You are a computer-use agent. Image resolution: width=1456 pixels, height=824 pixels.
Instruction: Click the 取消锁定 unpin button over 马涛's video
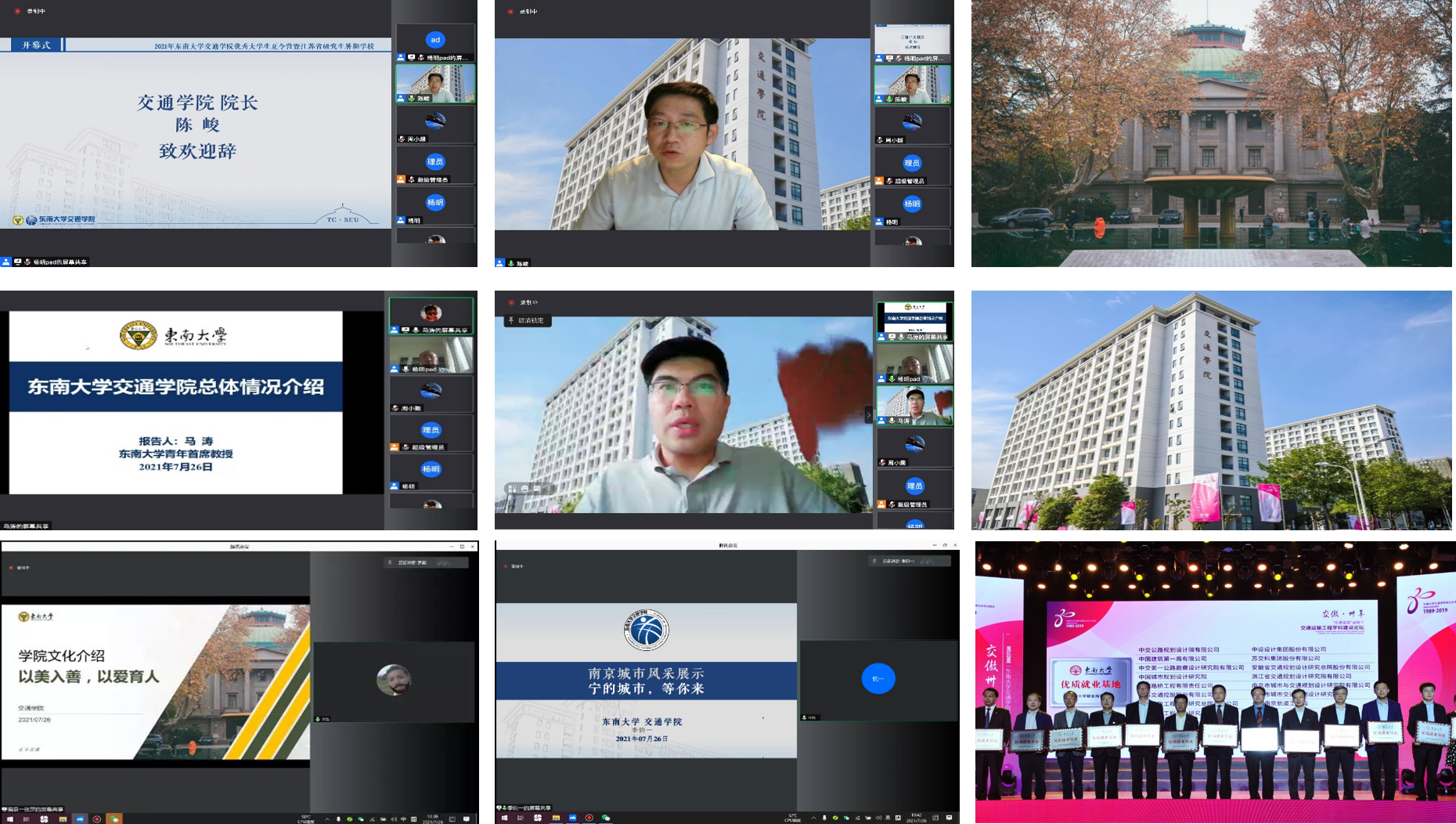pyautogui.click(x=528, y=320)
